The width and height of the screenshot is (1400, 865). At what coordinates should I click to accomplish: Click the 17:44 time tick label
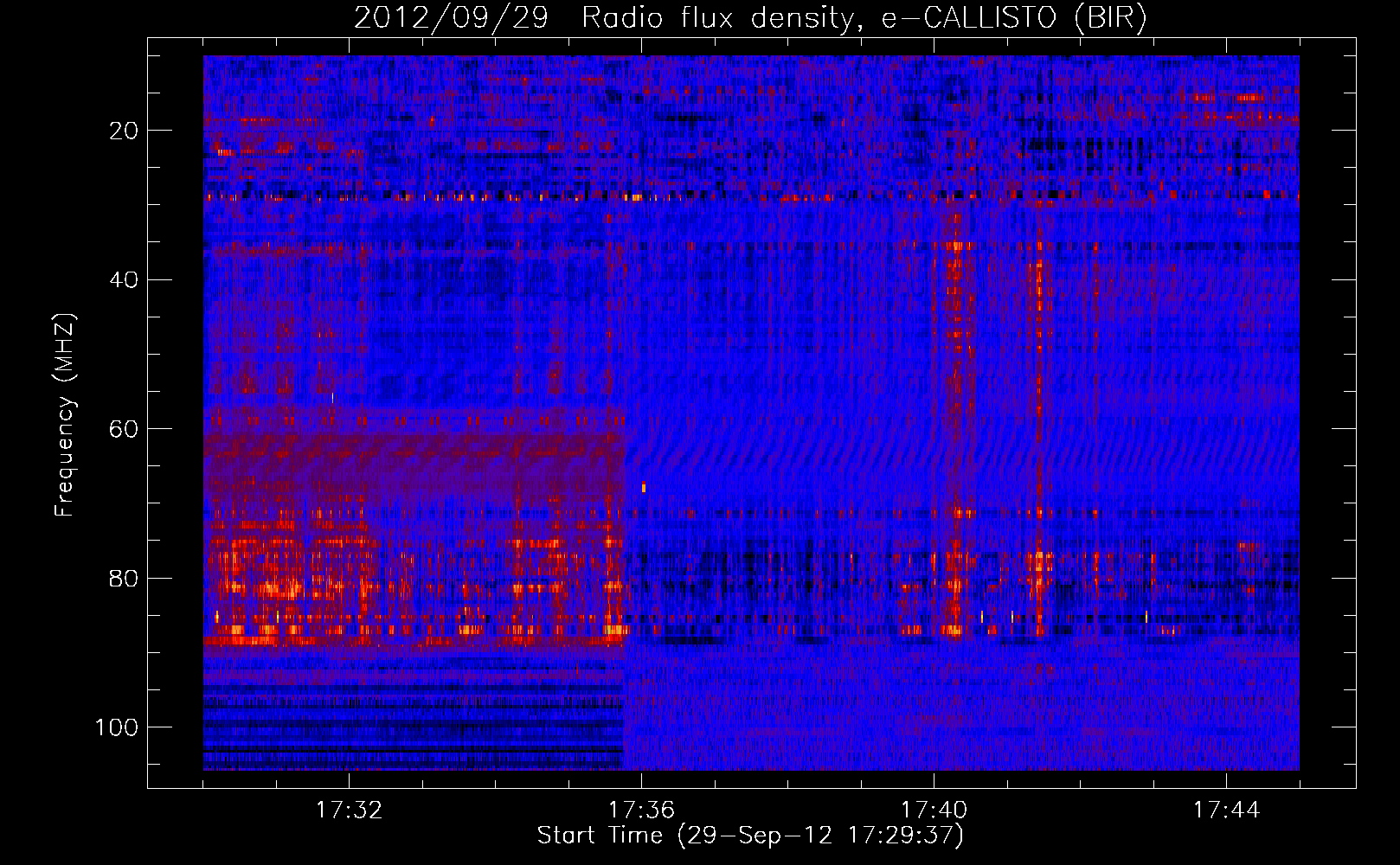(1226, 811)
